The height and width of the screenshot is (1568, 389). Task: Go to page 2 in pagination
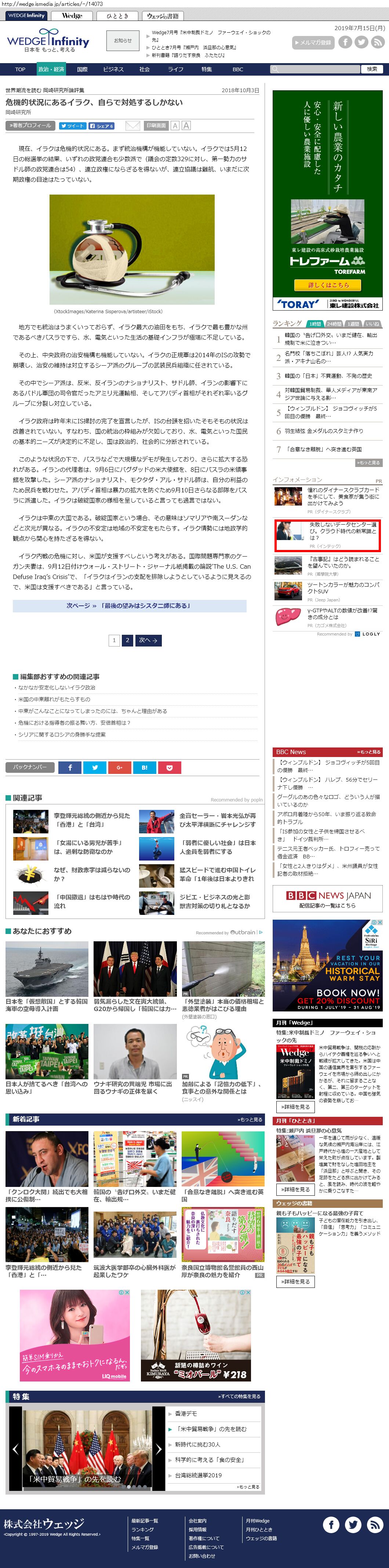[127, 640]
